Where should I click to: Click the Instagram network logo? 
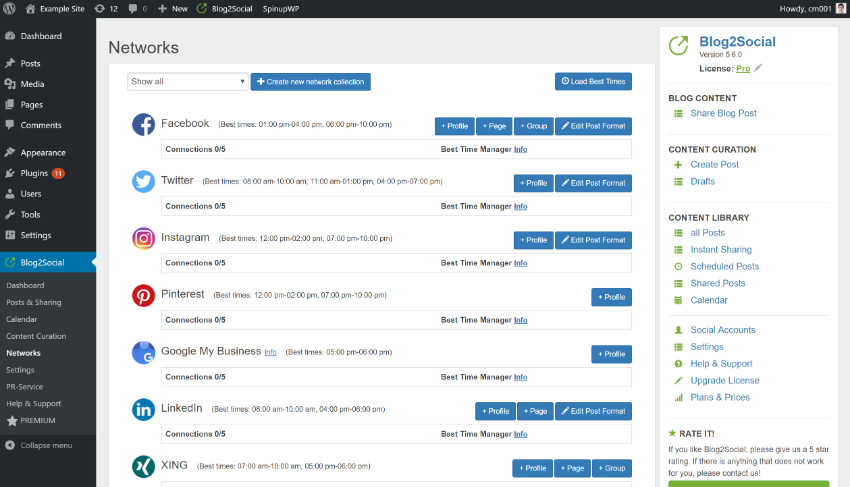[x=143, y=238]
